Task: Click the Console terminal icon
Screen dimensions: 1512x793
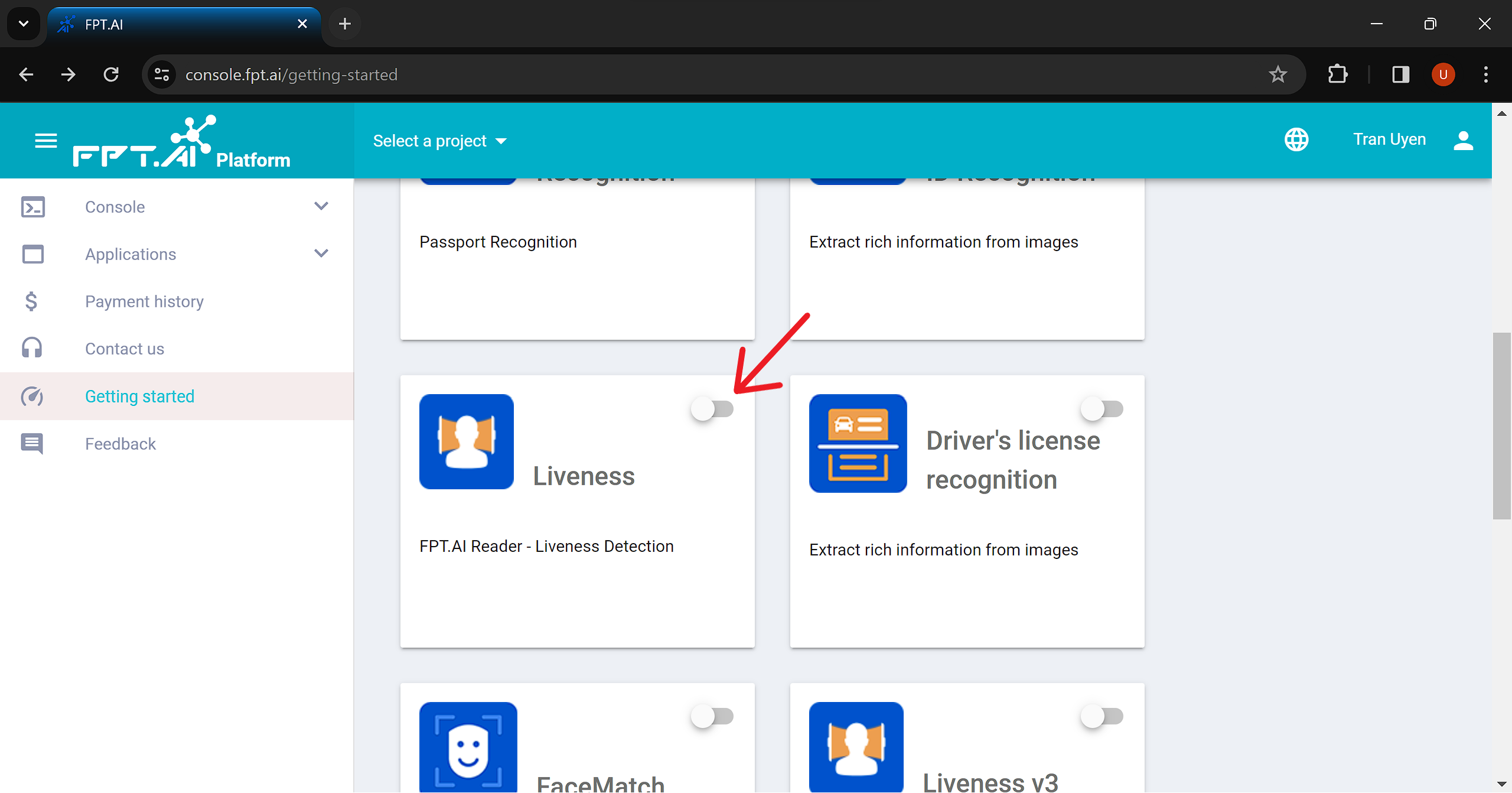Action: point(33,207)
